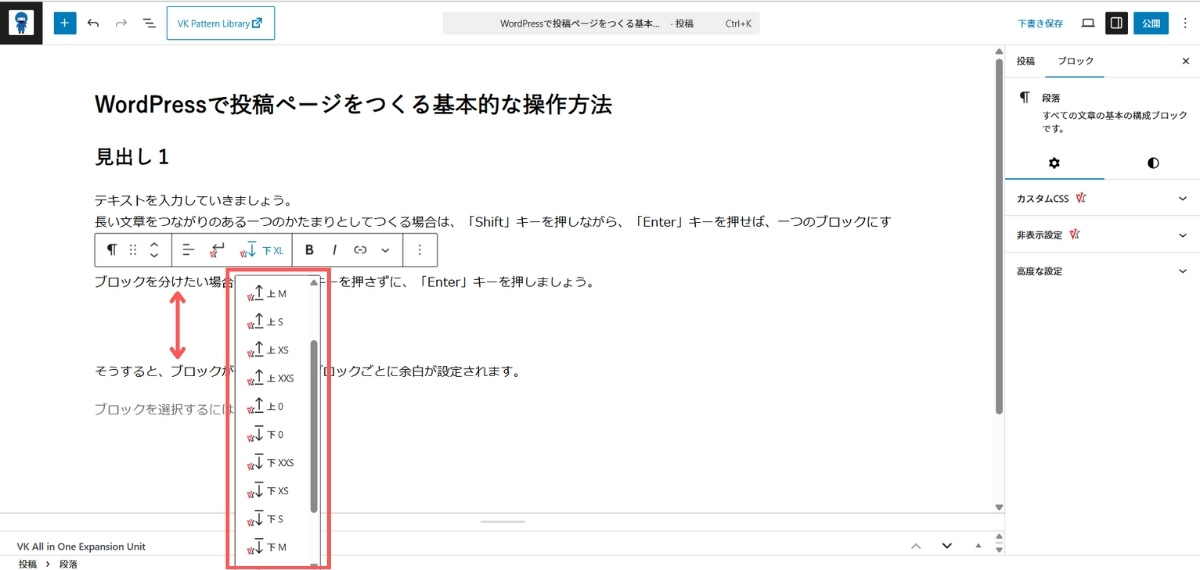The image size is (1200, 570).
Task: Click the up chevron in VK All in One panel
Action: tap(915, 546)
